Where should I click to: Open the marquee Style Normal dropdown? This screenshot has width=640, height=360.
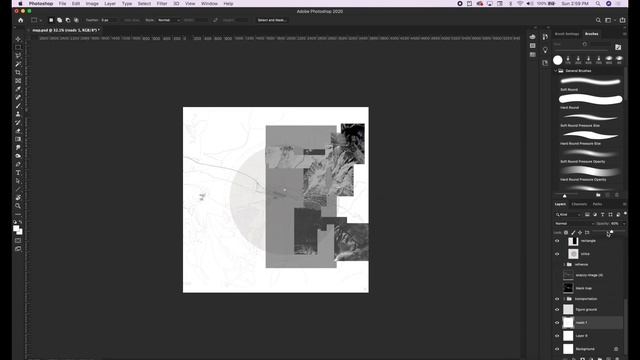coord(169,20)
